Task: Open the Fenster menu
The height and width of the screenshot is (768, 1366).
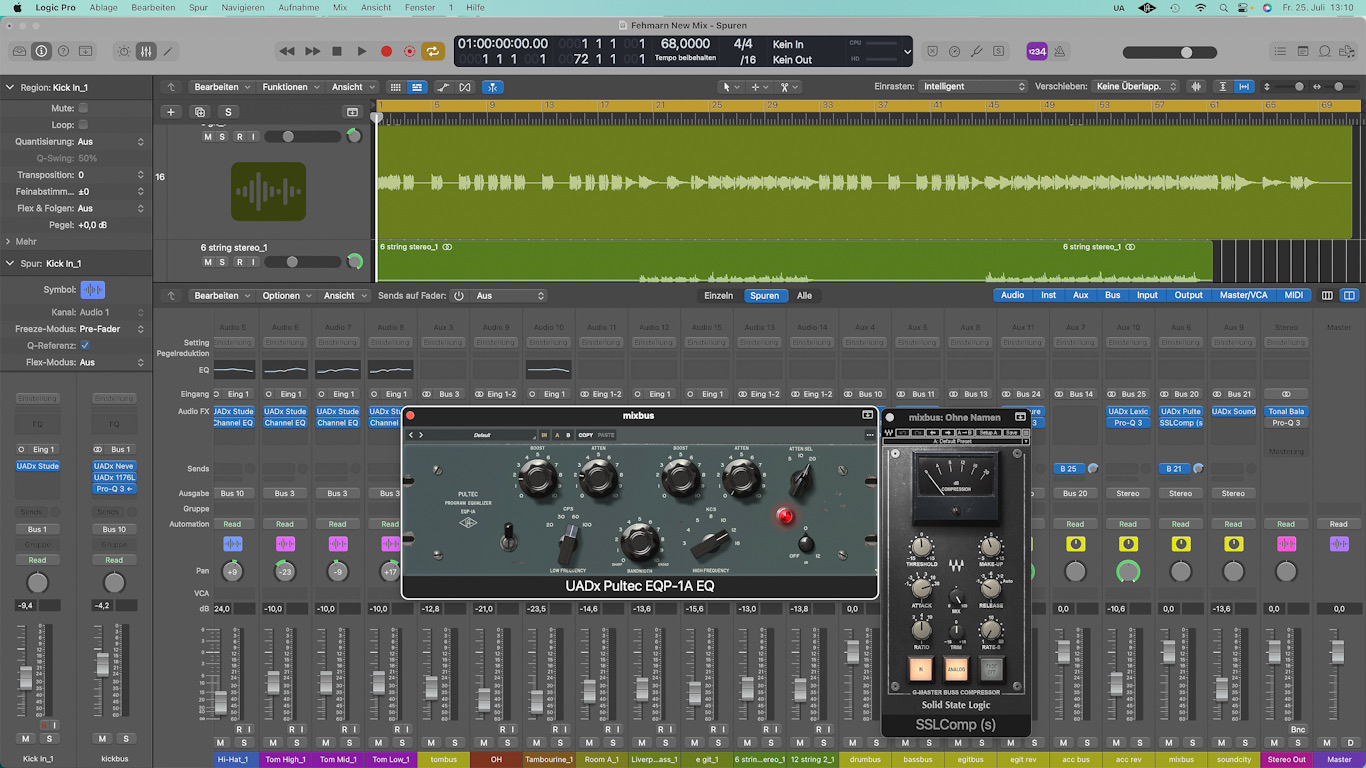Action: pyautogui.click(x=420, y=7)
